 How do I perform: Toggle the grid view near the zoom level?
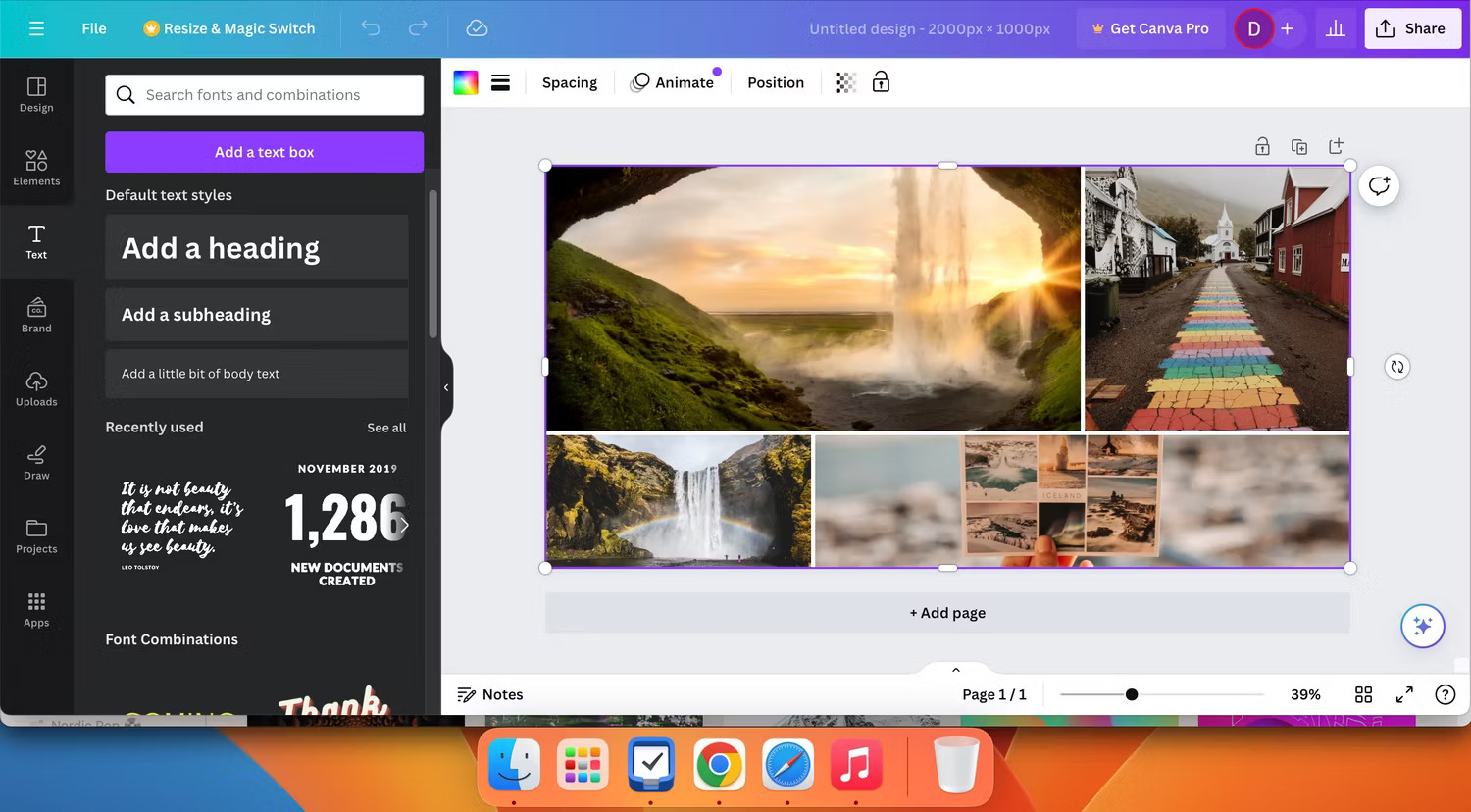pos(1363,694)
